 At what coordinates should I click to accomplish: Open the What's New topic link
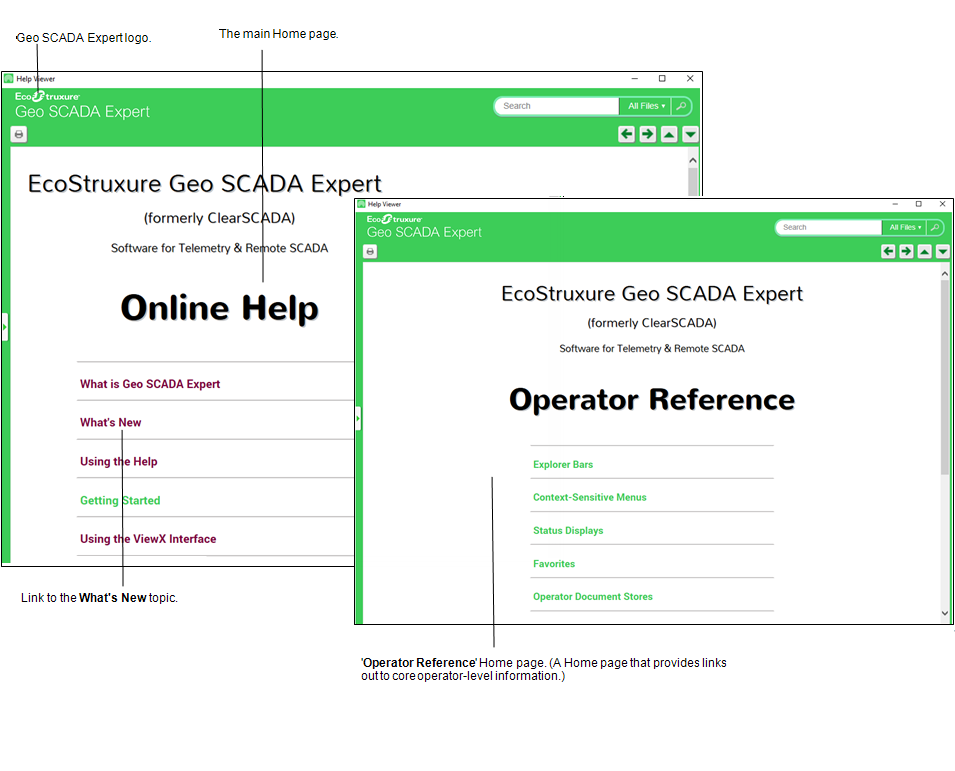pos(110,423)
